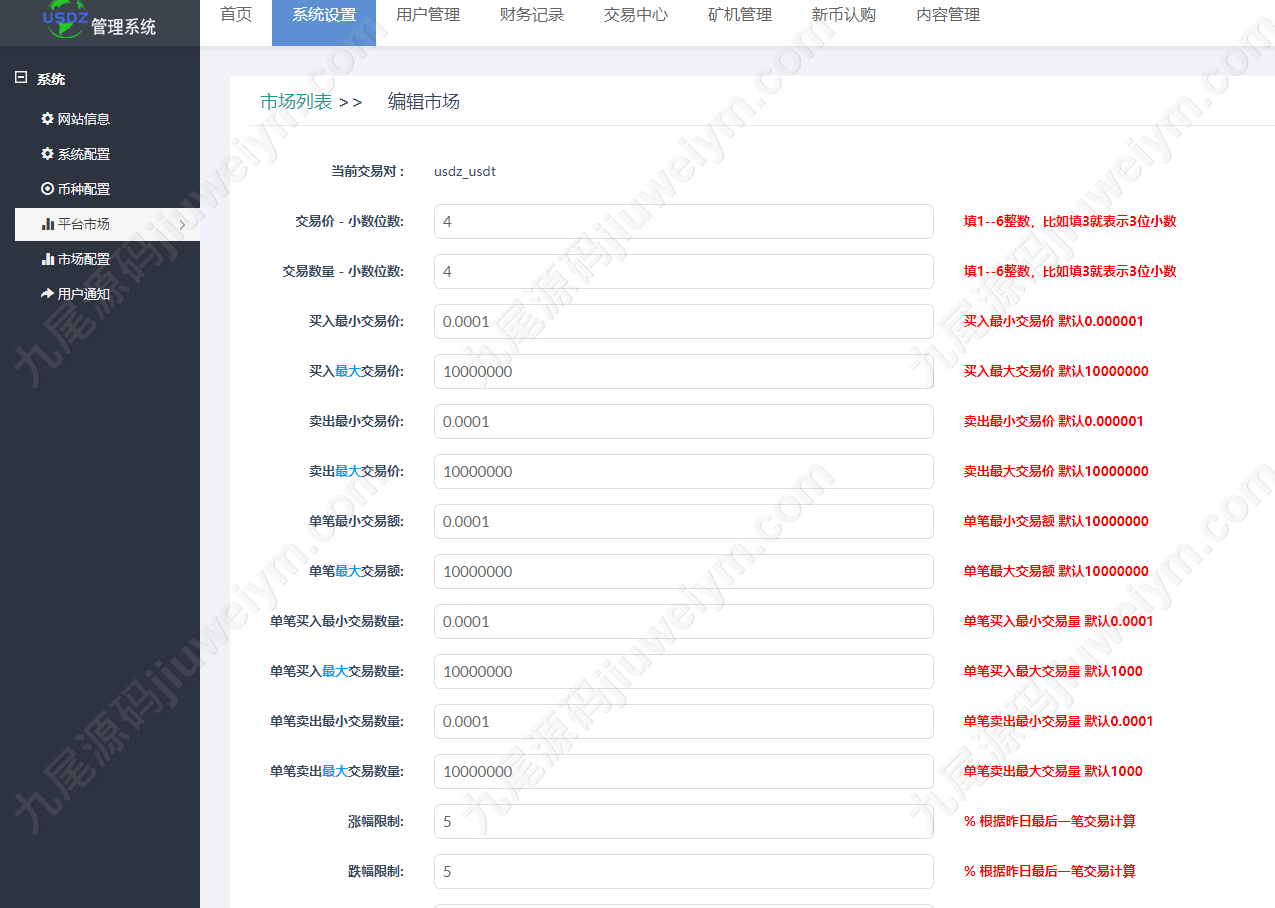
Task: Click the arrow icon beside 用户通知
Action: tap(47, 294)
